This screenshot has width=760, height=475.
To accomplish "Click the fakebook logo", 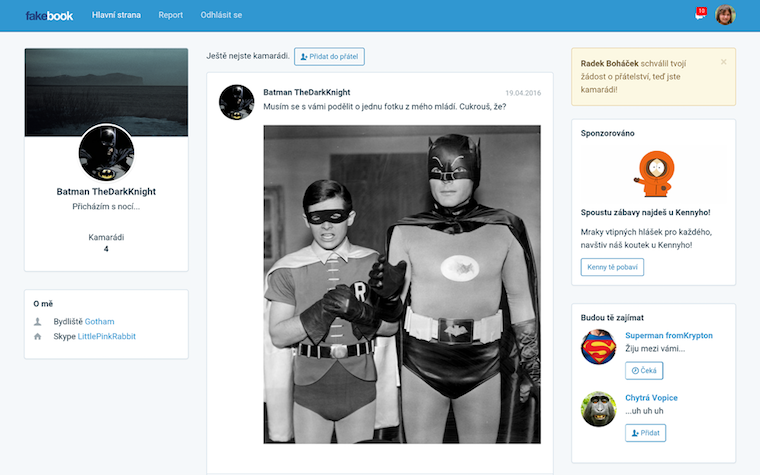I will (x=49, y=16).
